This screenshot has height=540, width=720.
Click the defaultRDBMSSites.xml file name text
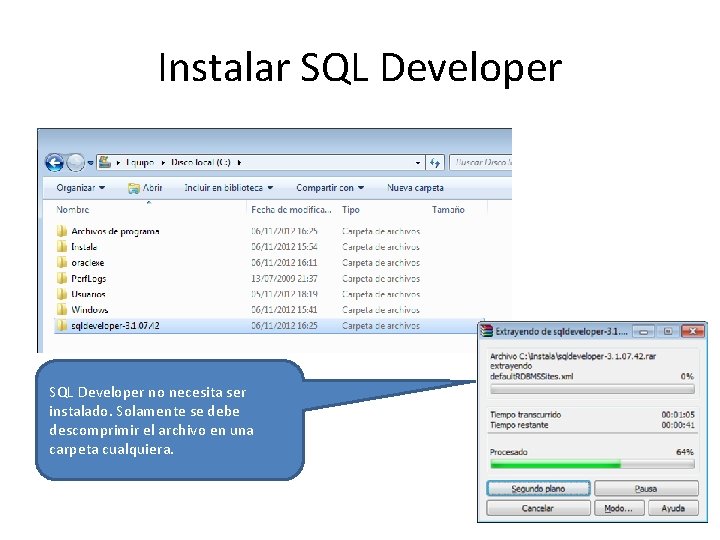pyautogui.click(x=532, y=377)
